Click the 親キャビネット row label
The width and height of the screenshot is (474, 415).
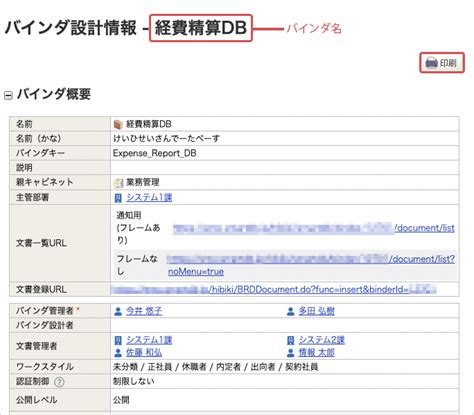pos(44,182)
